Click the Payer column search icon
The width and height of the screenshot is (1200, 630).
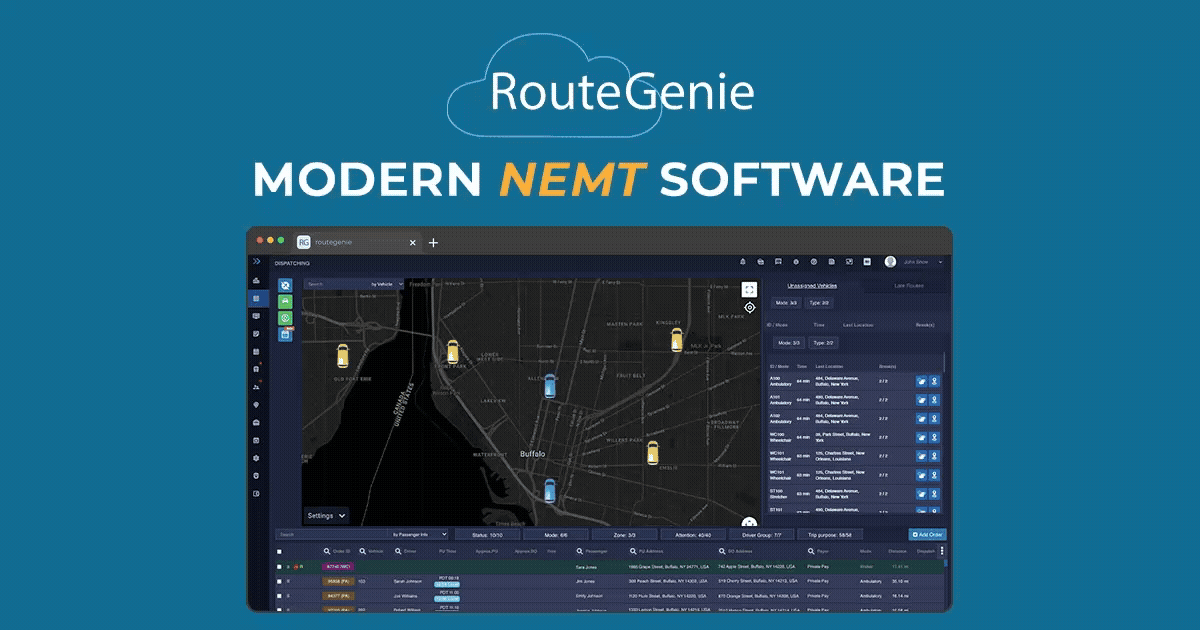(812, 551)
